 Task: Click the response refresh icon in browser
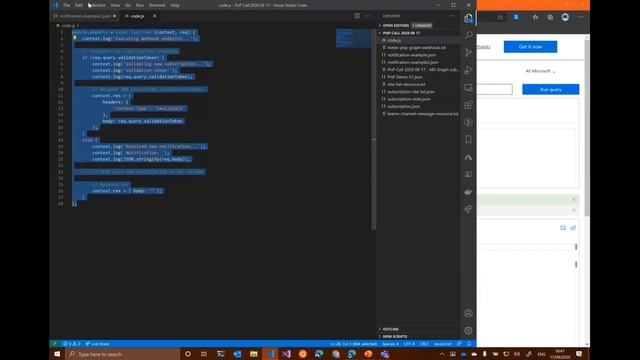click(x=563, y=228)
